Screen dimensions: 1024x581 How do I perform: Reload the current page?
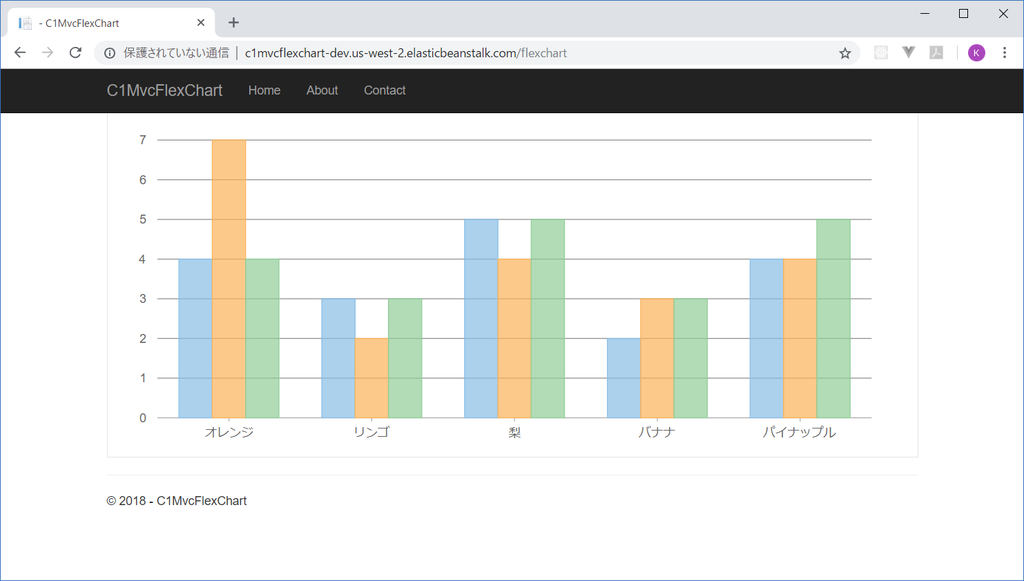coord(75,53)
